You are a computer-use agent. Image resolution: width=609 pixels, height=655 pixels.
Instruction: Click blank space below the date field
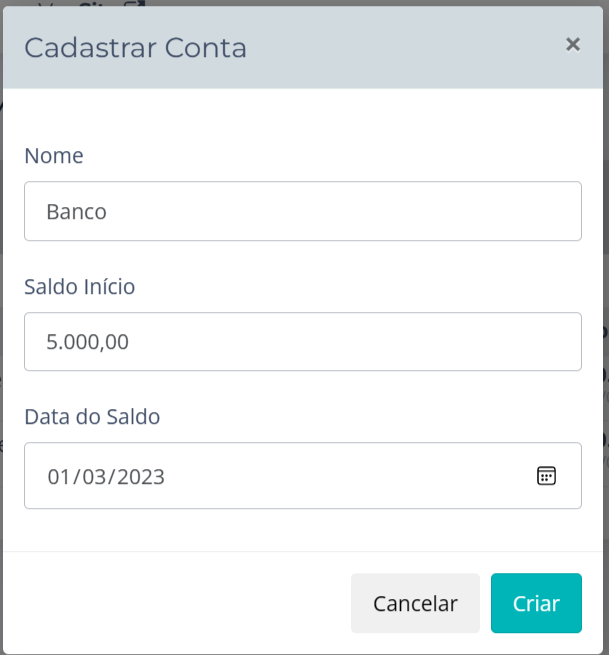(300, 530)
